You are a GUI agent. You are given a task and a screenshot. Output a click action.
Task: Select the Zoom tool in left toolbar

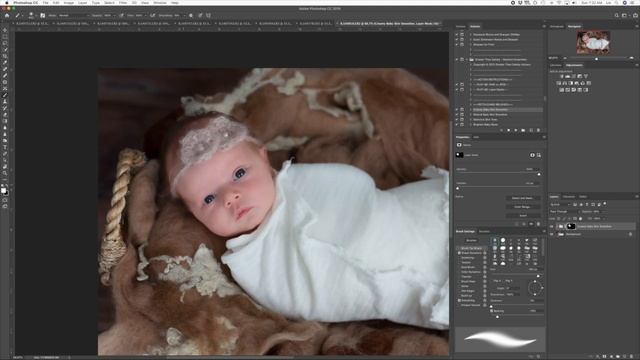pos(5,173)
